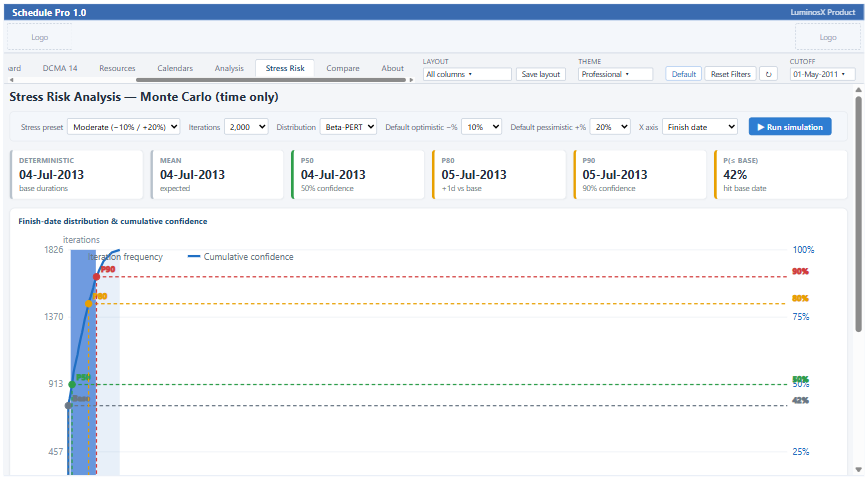Switch to the Compare tab
Image resolution: width=866 pixels, height=477 pixels.
click(x=342, y=68)
